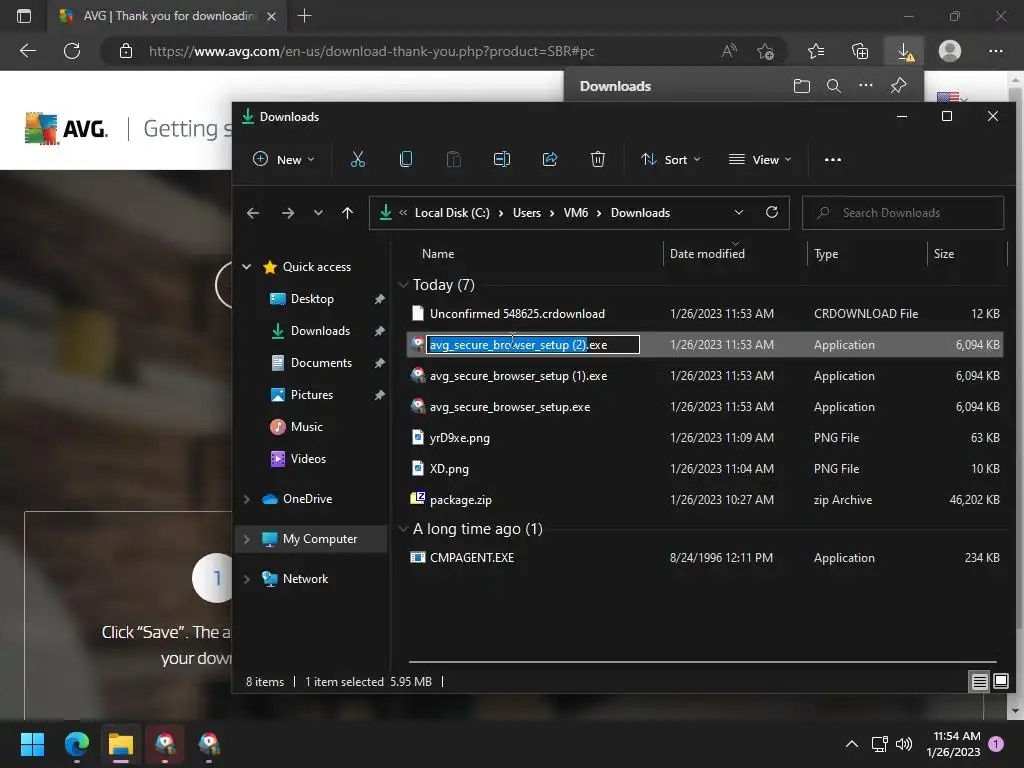This screenshot has width=1024, height=768.
Task: Expand the address bar history dropdown
Action: [739, 212]
